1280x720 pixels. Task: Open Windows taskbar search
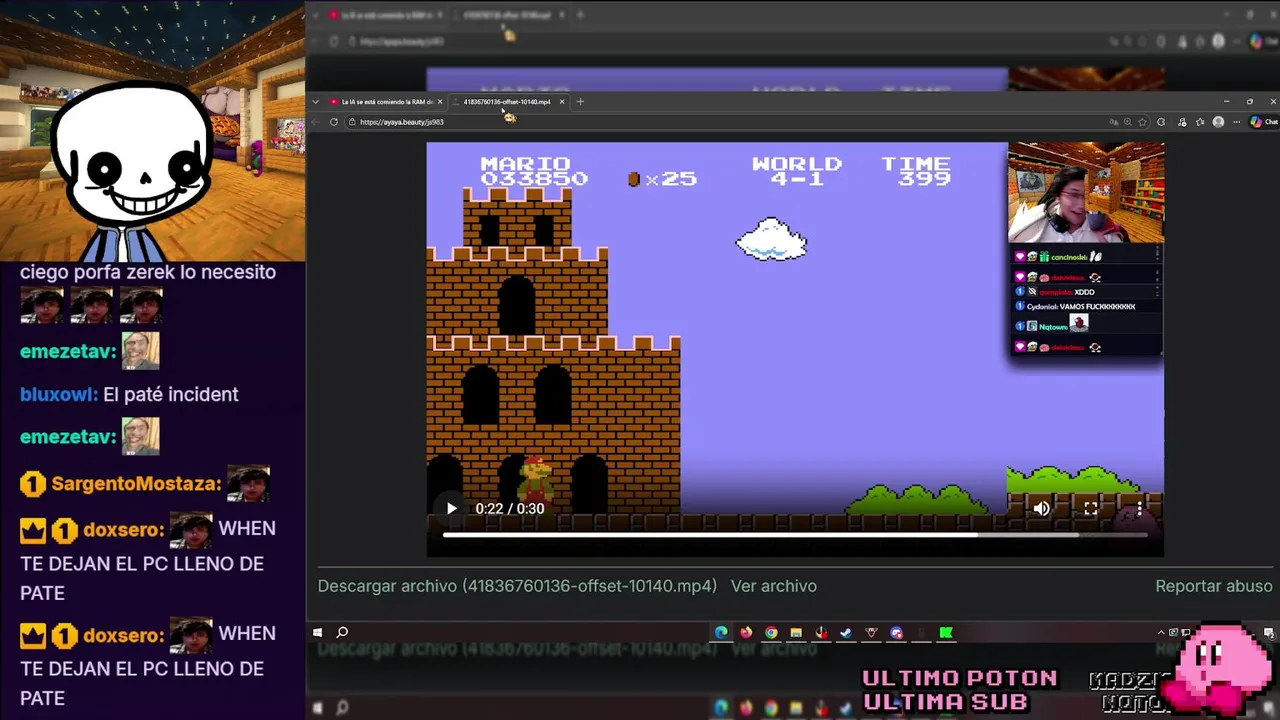342,632
